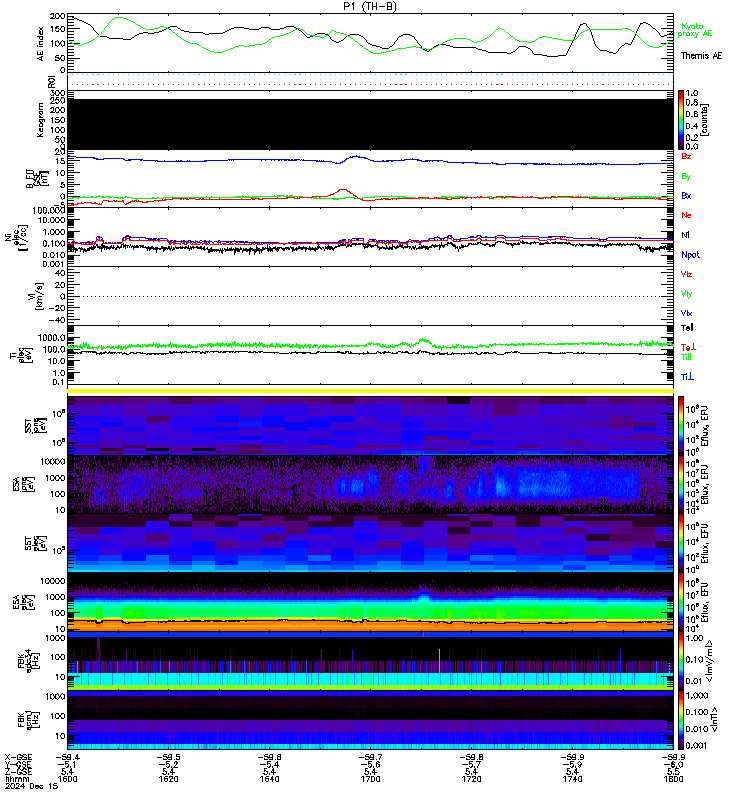Click the "<|nT|>" color bar label
The width and height of the screenshot is (750, 800).
[715, 720]
